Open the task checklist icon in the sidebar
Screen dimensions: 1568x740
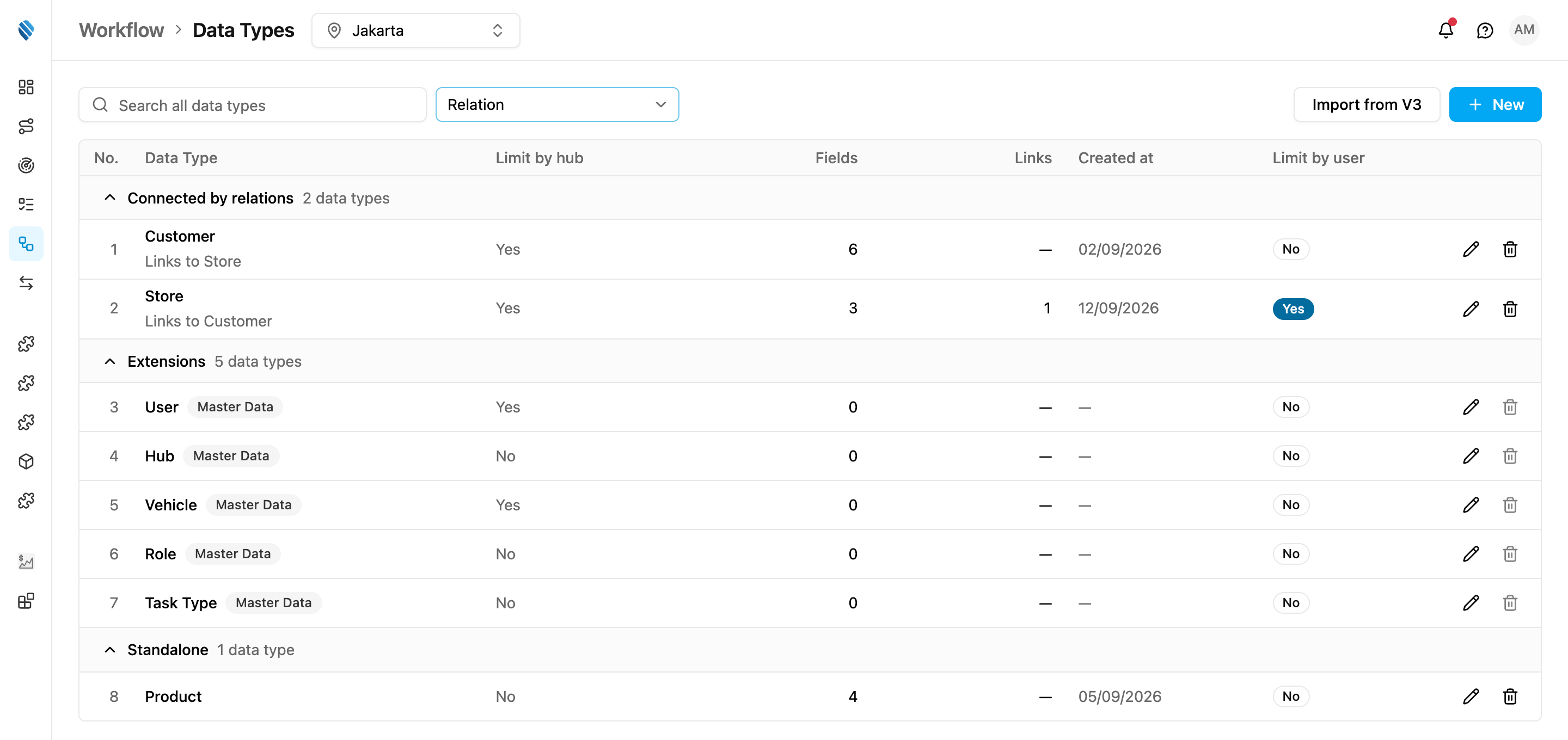(x=26, y=204)
